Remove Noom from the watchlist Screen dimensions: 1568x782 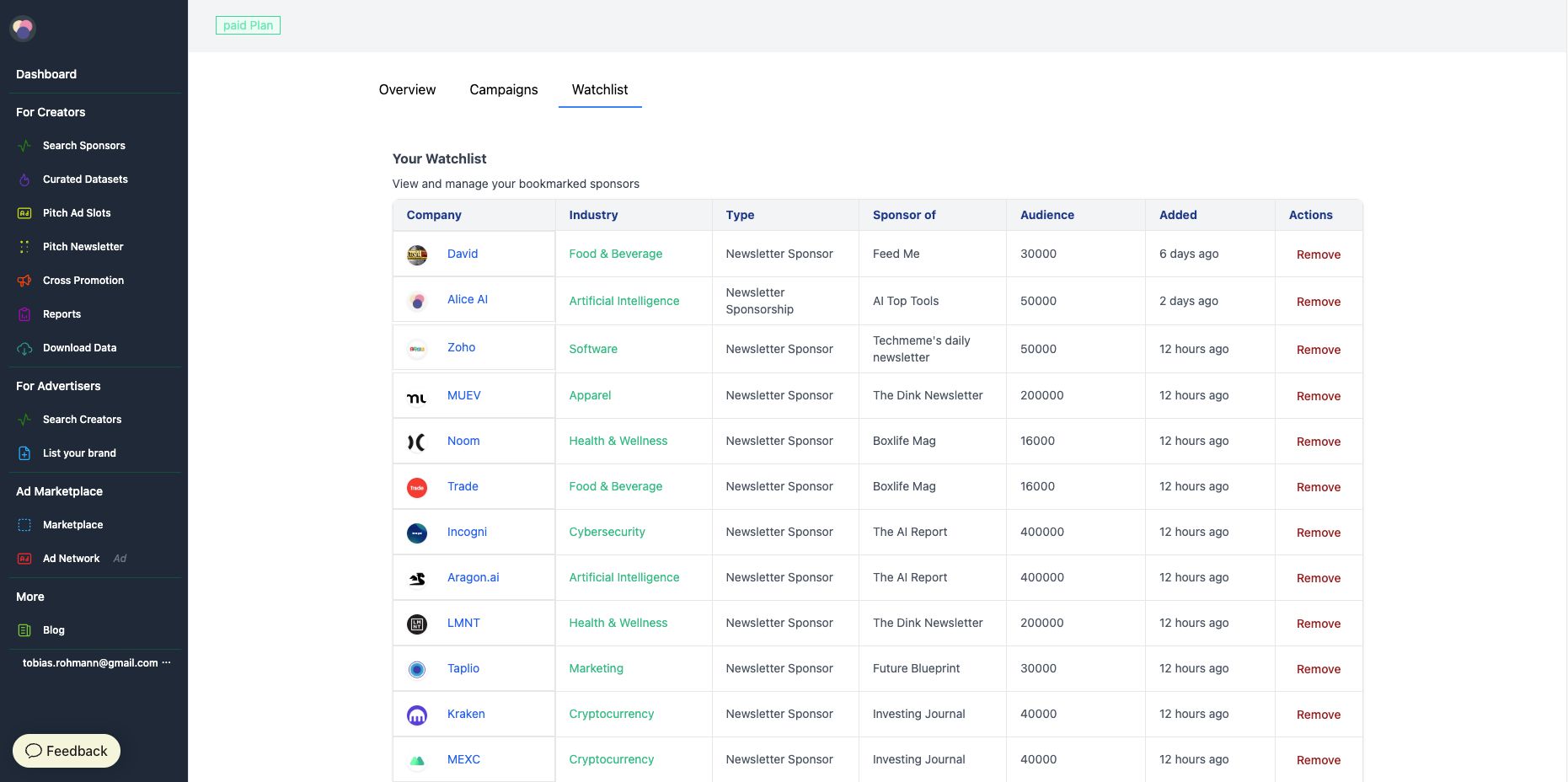click(1318, 442)
